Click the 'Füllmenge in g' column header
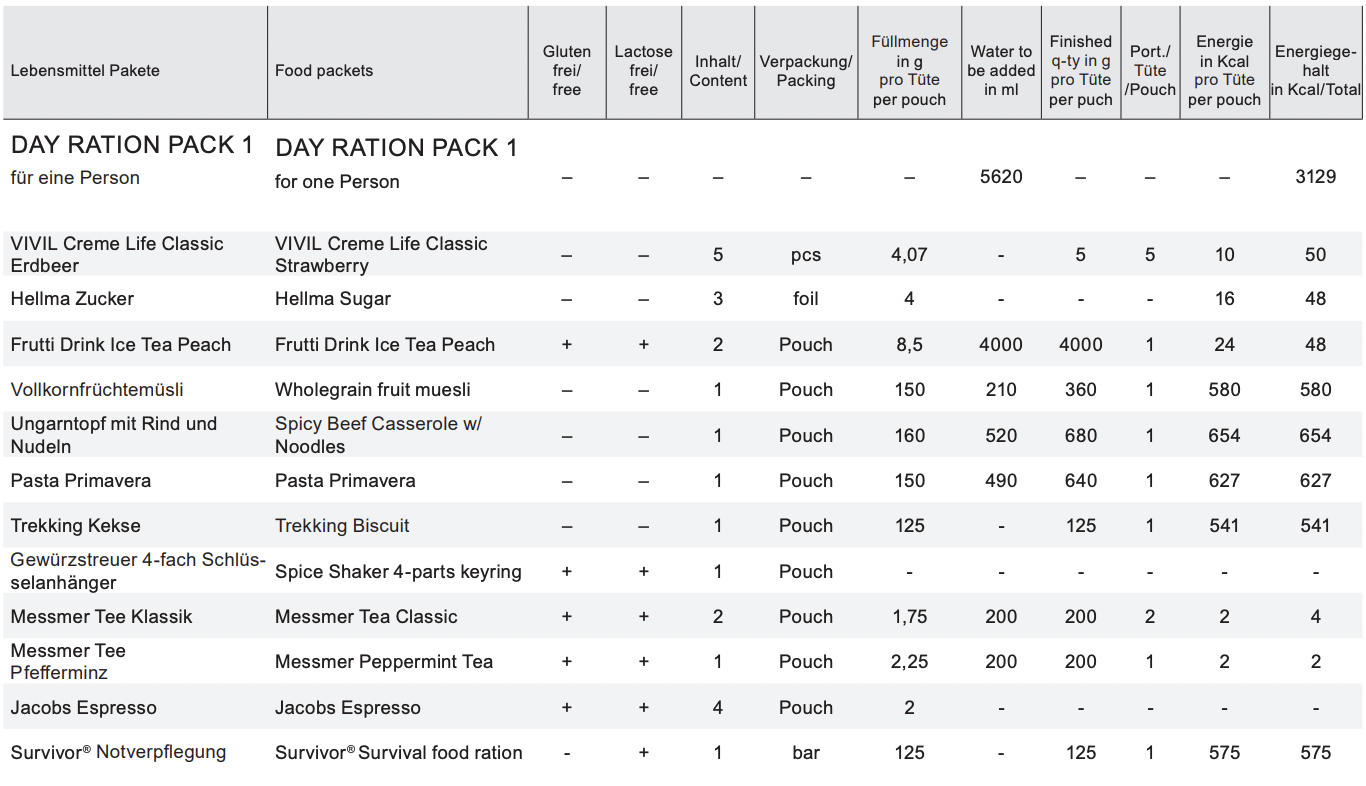 click(909, 71)
